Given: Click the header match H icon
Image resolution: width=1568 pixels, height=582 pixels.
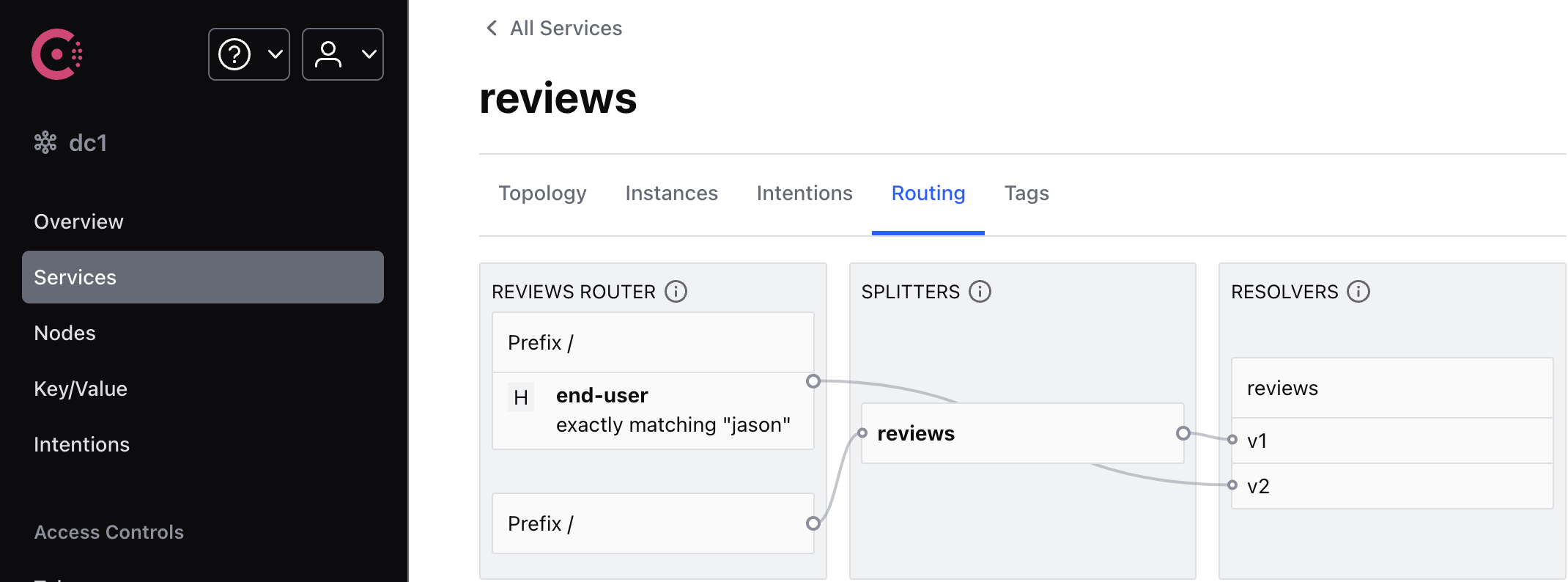Looking at the screenshot, I should [521, 397].
